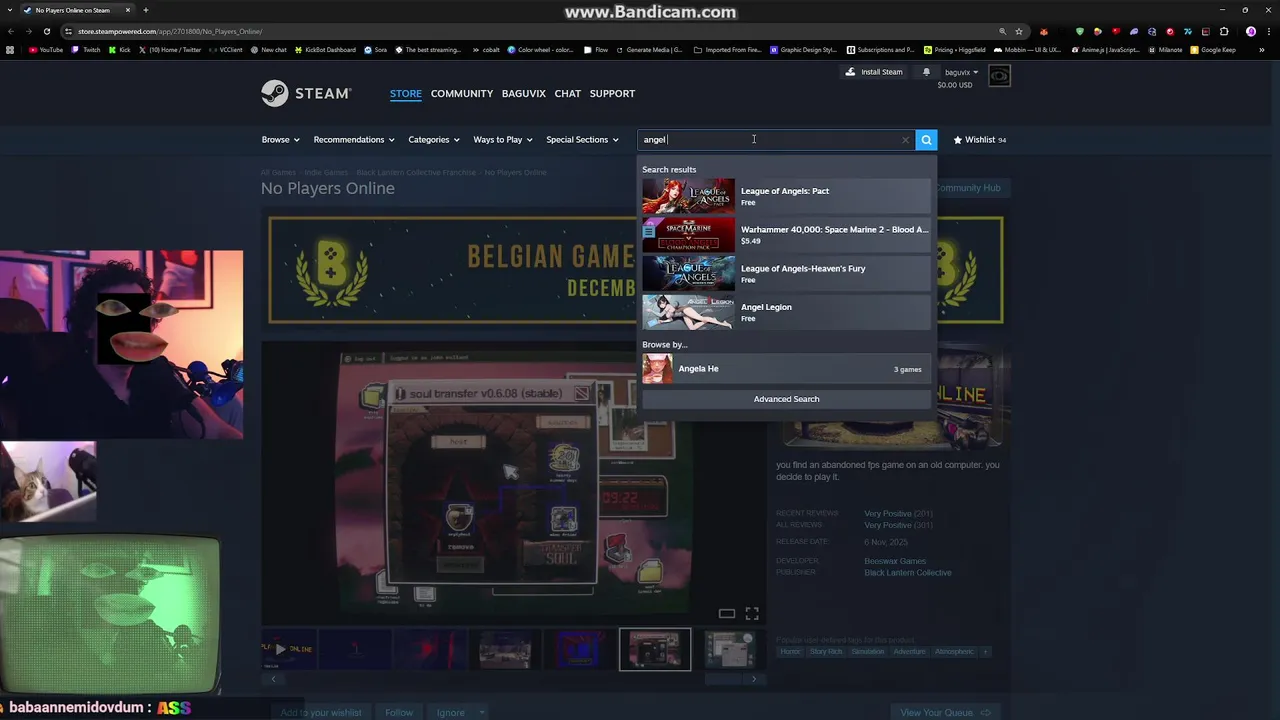Screen dimensions: 1280x720
Task: Open the notifications bell
Action: pos(926,72)
